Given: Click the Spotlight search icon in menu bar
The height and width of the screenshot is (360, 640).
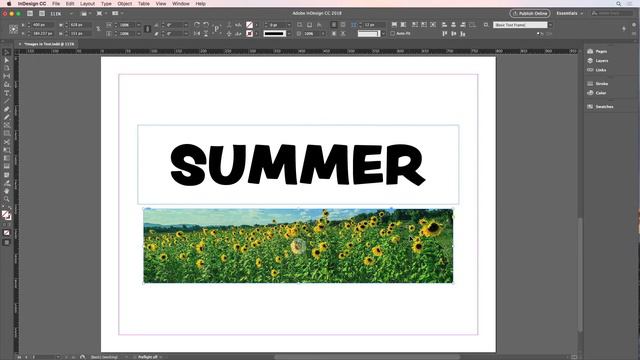Looking at the screenshot, I should pos(618,4).
